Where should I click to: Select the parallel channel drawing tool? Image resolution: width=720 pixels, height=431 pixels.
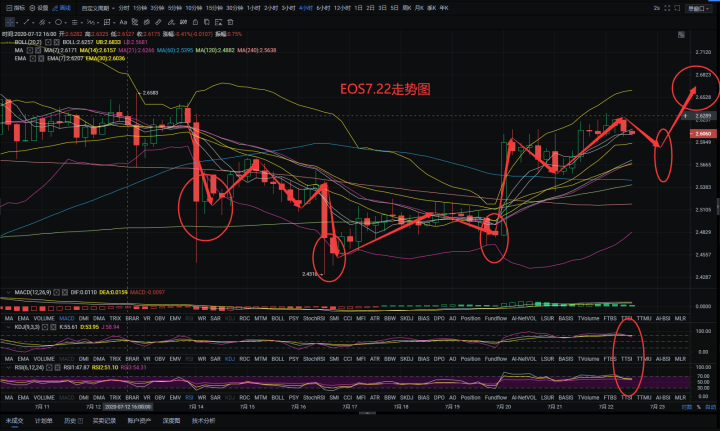point(42,22)
